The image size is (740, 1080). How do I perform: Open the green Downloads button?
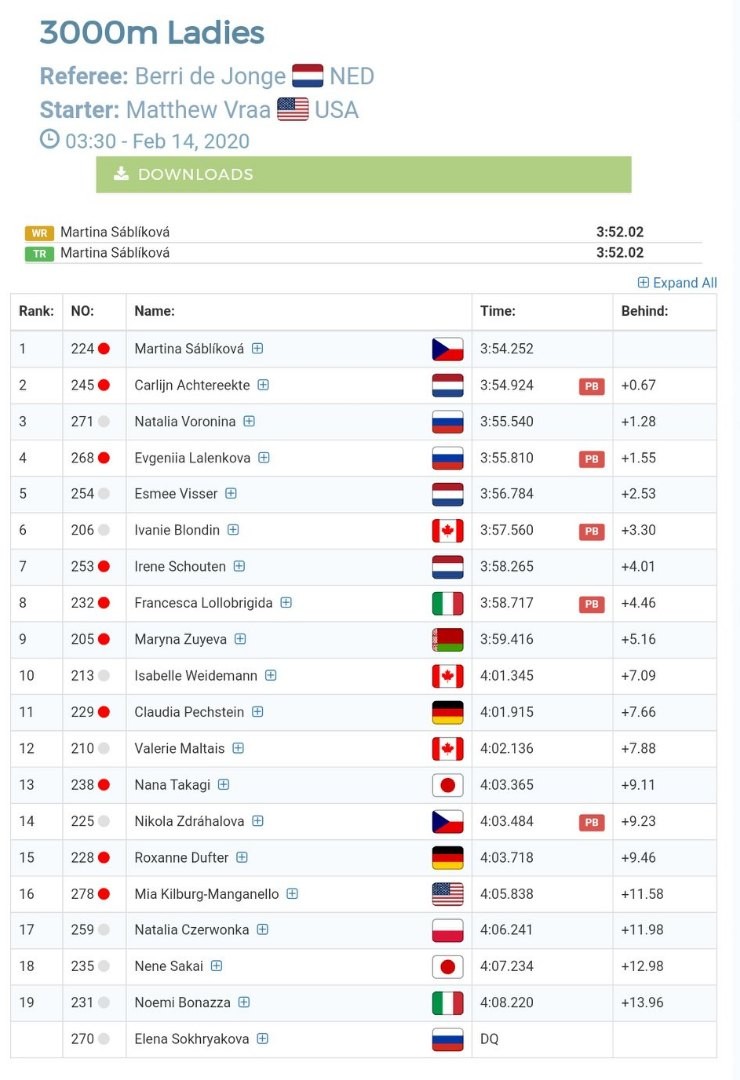pyautogui.click(x=364, y=174)
